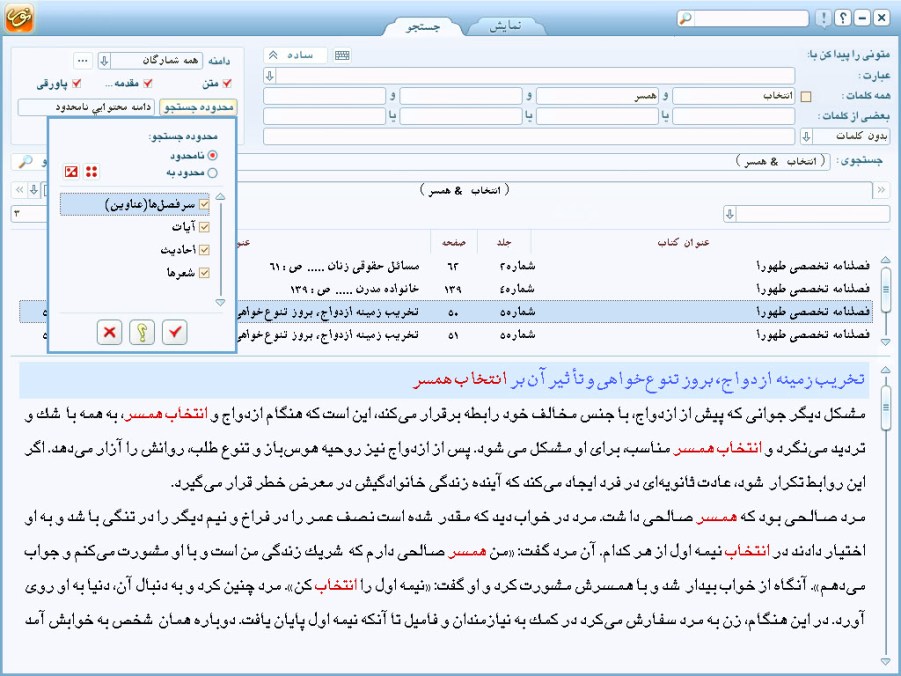Toggle the مقدمه checkbox
Image resolution: width=901 pixels, height=676 pixels.
pyautogui.click(x=148, y=83)
